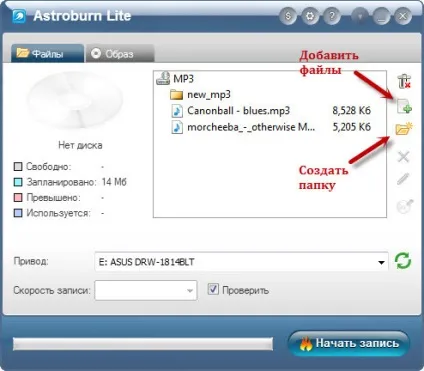Click the clear all files icon

coord(404,81)
